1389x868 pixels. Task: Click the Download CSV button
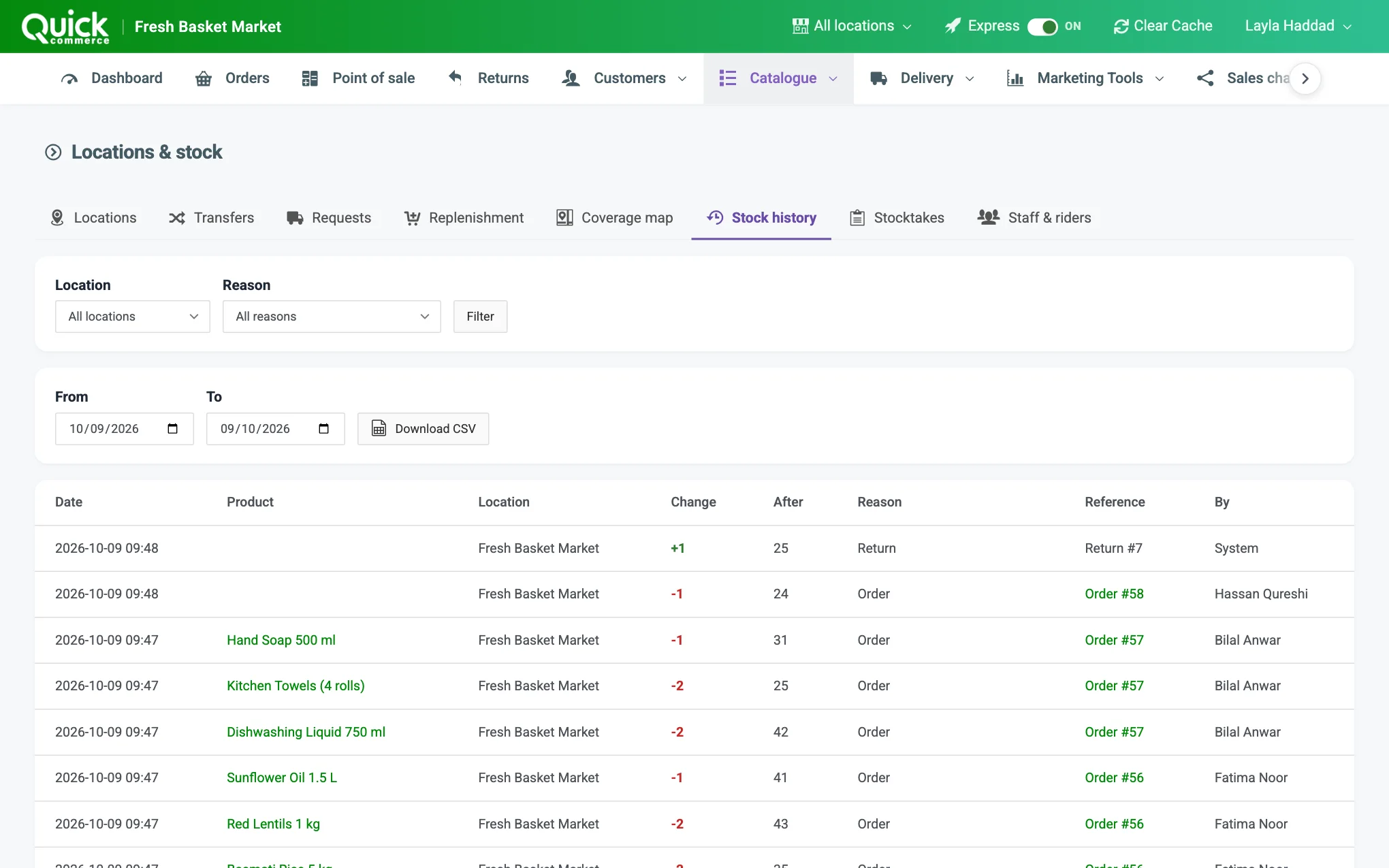(424, 429)
